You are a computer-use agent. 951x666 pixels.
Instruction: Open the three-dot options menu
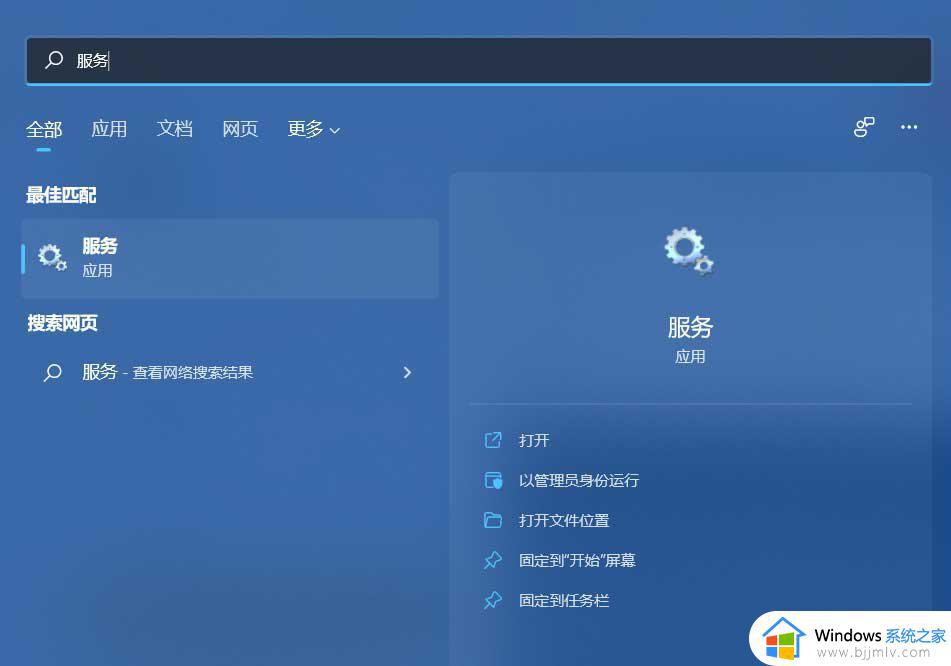pos(909,127)
